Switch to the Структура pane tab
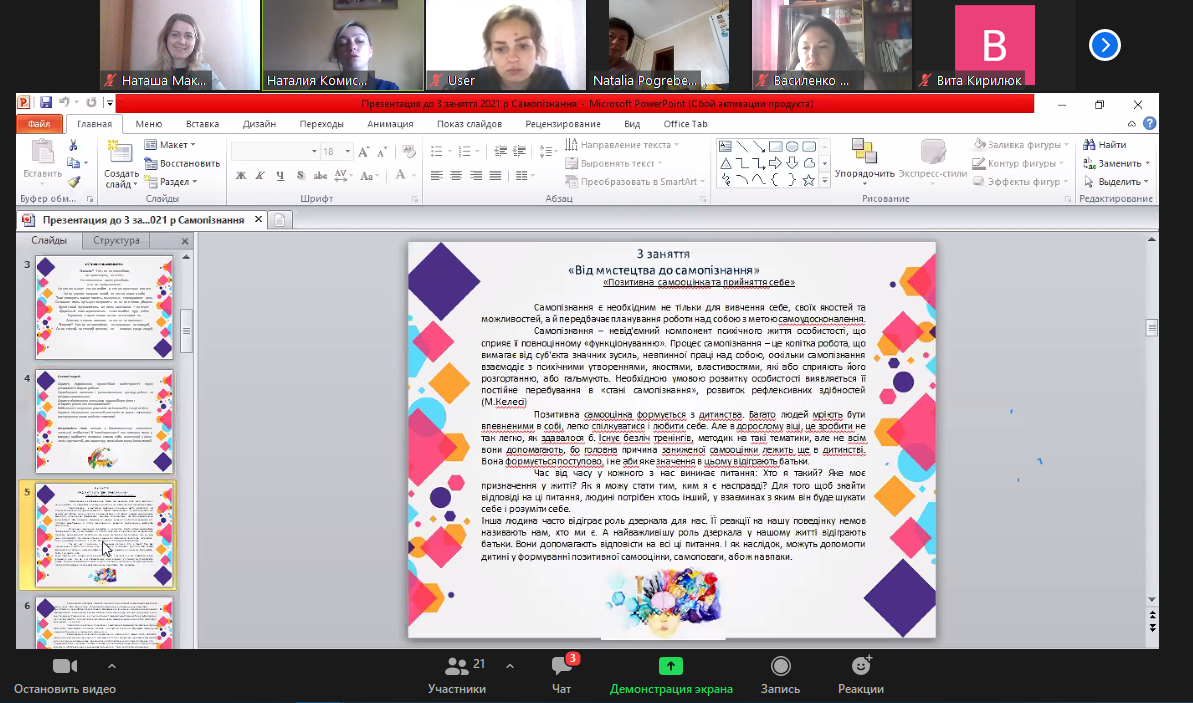This screenshot has height=703, width=1193. click(116, 241)
